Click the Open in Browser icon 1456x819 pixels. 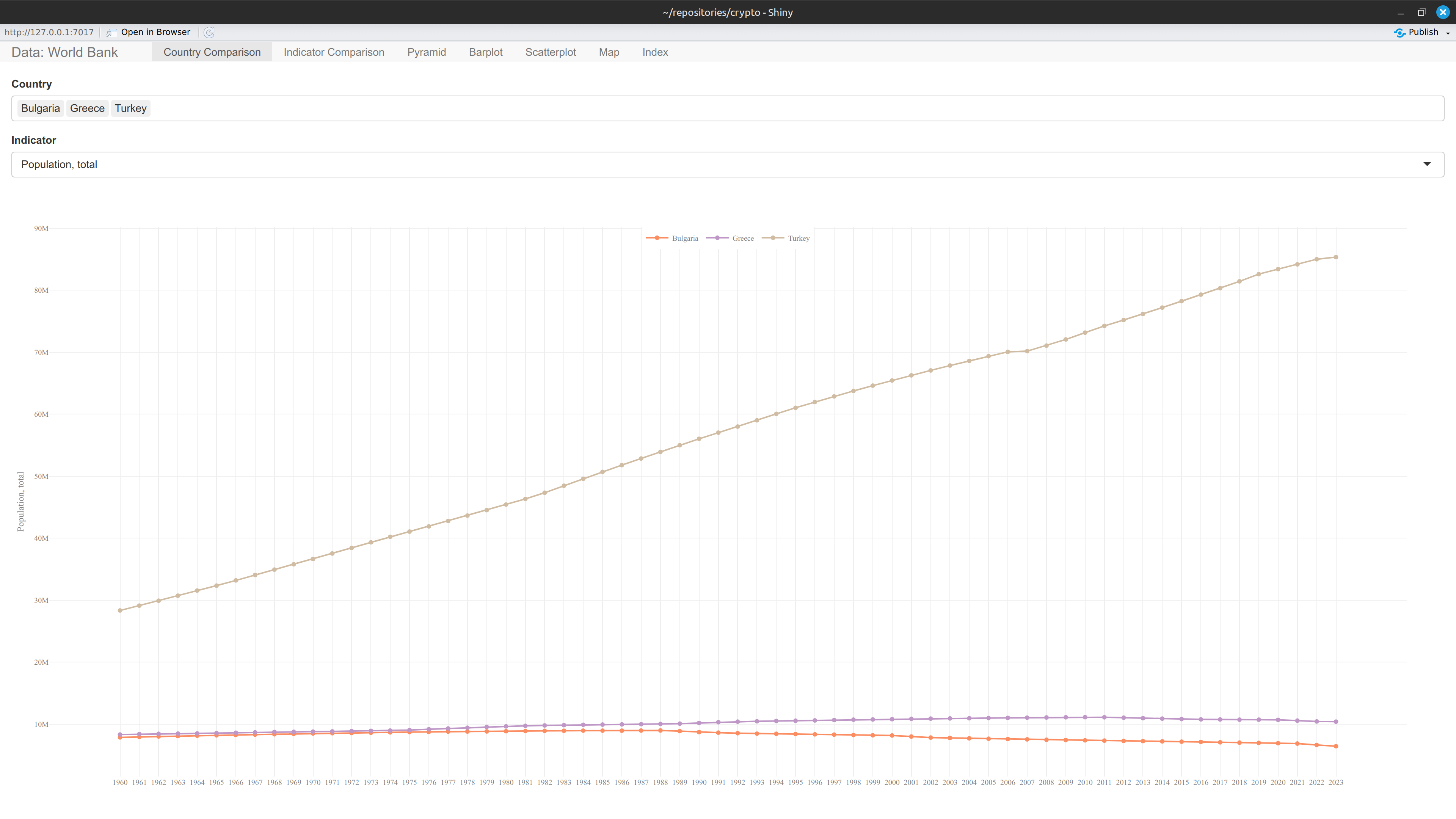(x=111, y=33)
